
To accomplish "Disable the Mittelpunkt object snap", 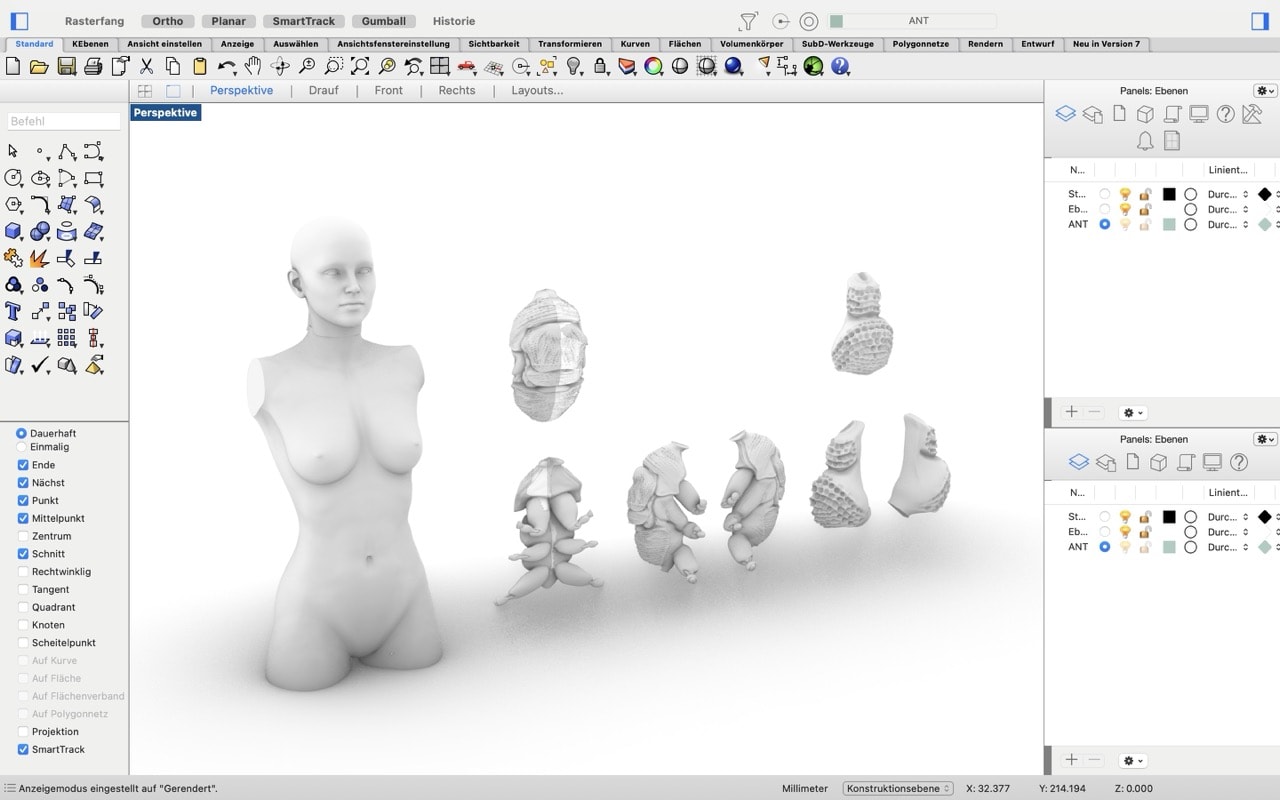I will pos(23,518).
